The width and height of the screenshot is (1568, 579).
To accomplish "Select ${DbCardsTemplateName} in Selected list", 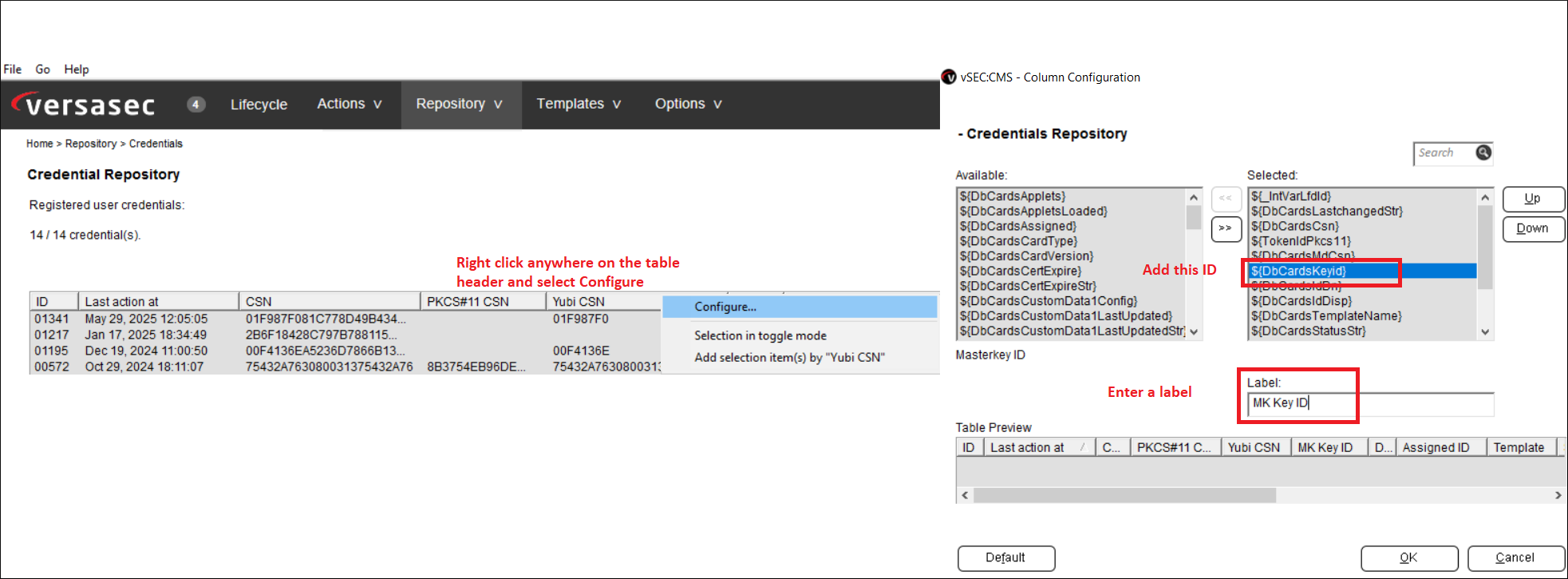I will (1326, 316).
